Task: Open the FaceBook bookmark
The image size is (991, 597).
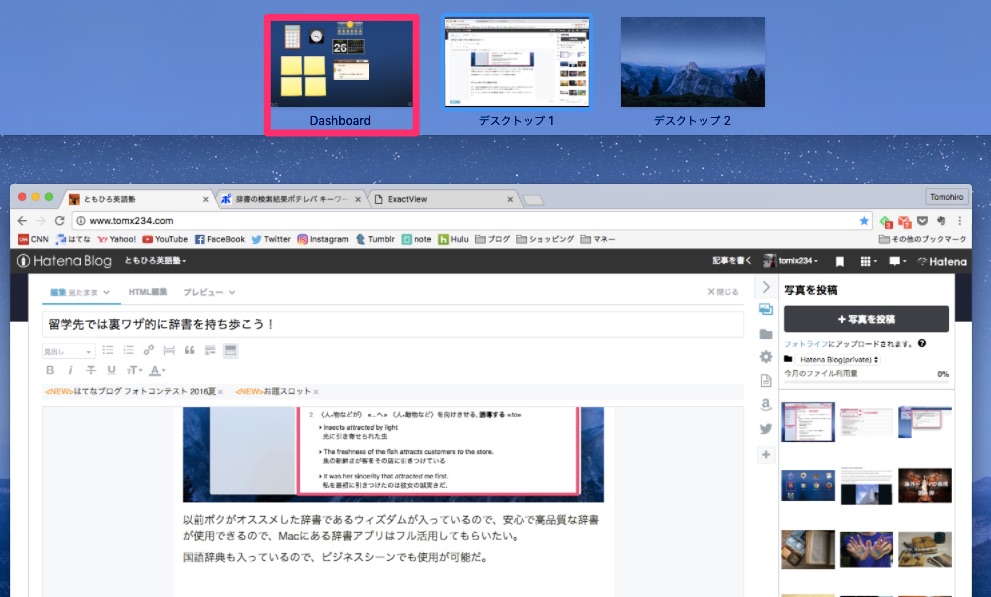Action: (x=220, y=239)
